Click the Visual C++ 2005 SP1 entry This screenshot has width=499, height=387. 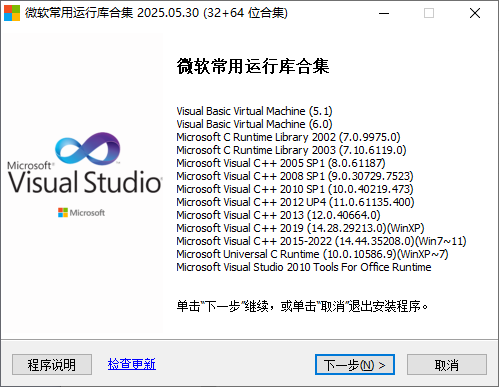(x=281, y=163)
